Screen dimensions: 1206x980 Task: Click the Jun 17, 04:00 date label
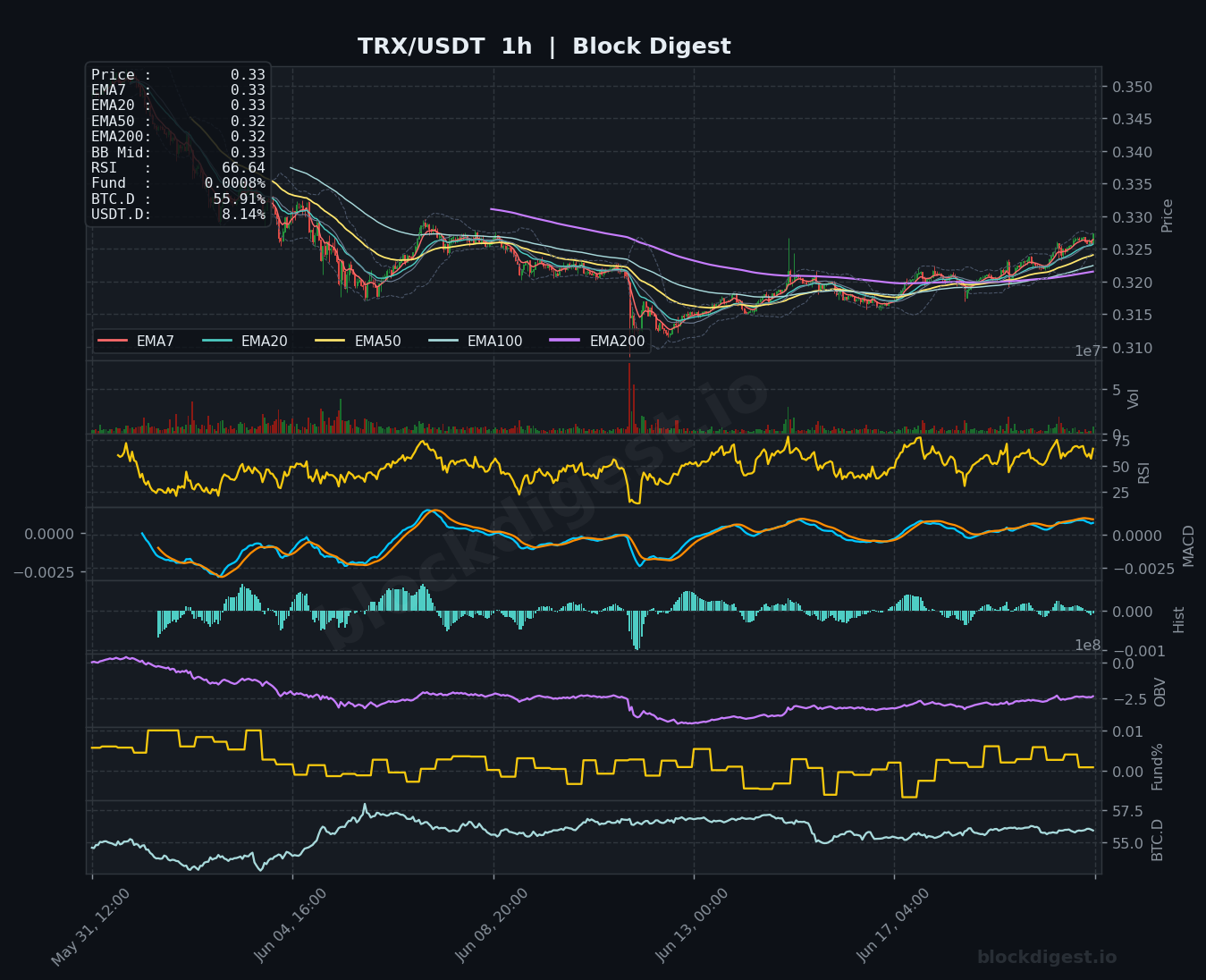point(892,925)
